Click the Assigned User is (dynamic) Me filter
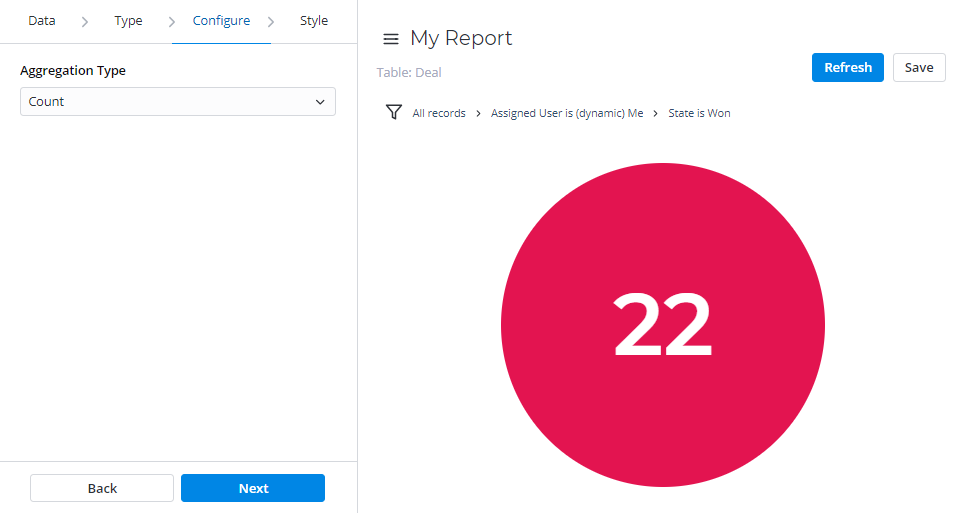This screenshot has height=513, width=964. [567, 114]
